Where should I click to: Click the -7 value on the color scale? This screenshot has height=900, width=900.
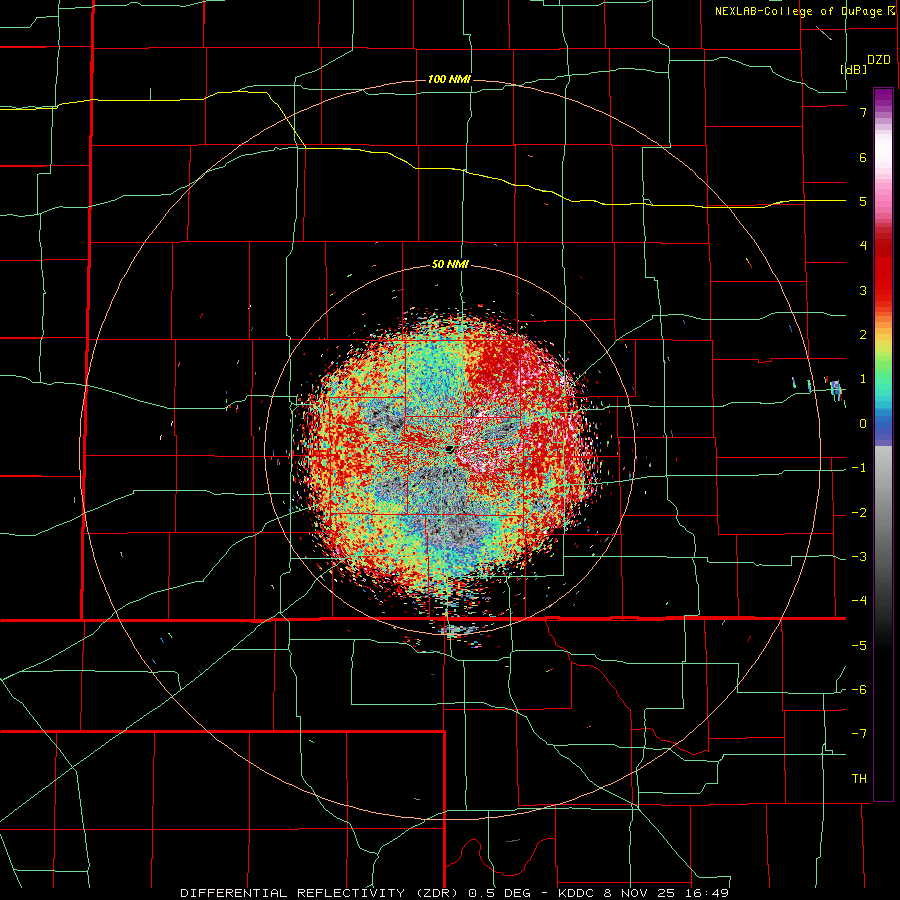[x=859, y=734]
